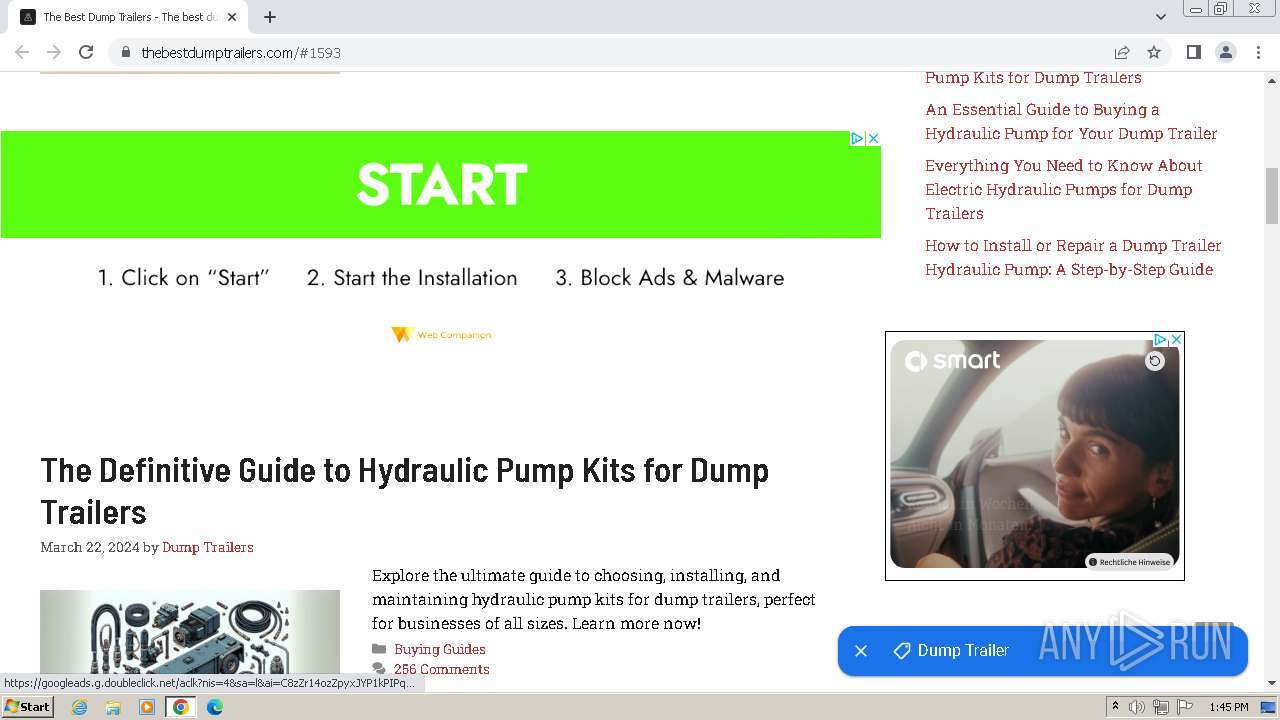Launch Internet Explorer from taskbar
The width and height of the screenshot is (1280, 720).
(80, 707)
